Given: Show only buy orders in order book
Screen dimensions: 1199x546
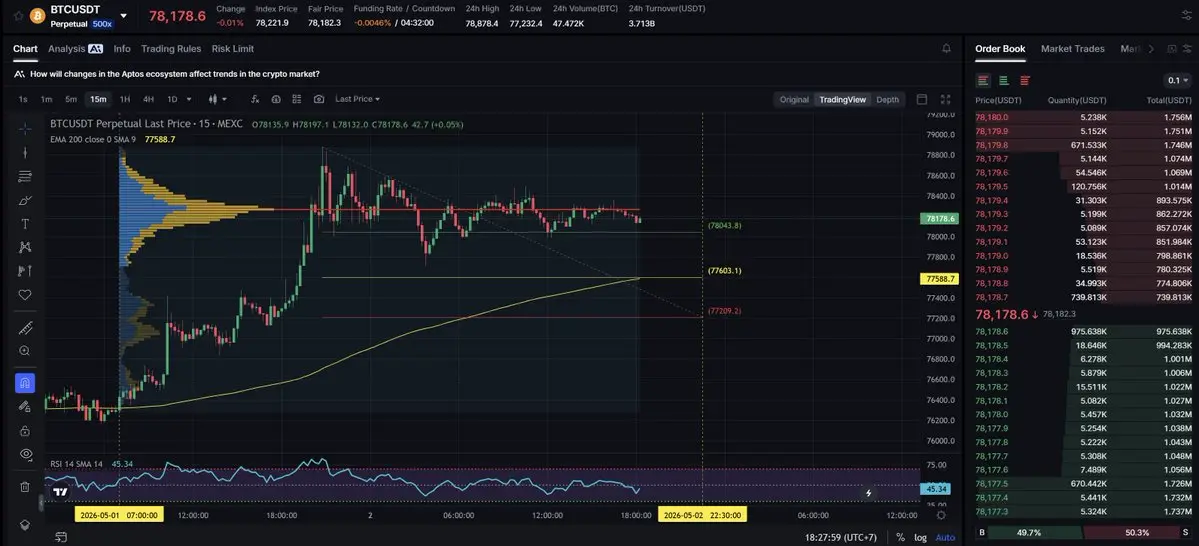Looking at the screenshot, I should (1004, 80).
